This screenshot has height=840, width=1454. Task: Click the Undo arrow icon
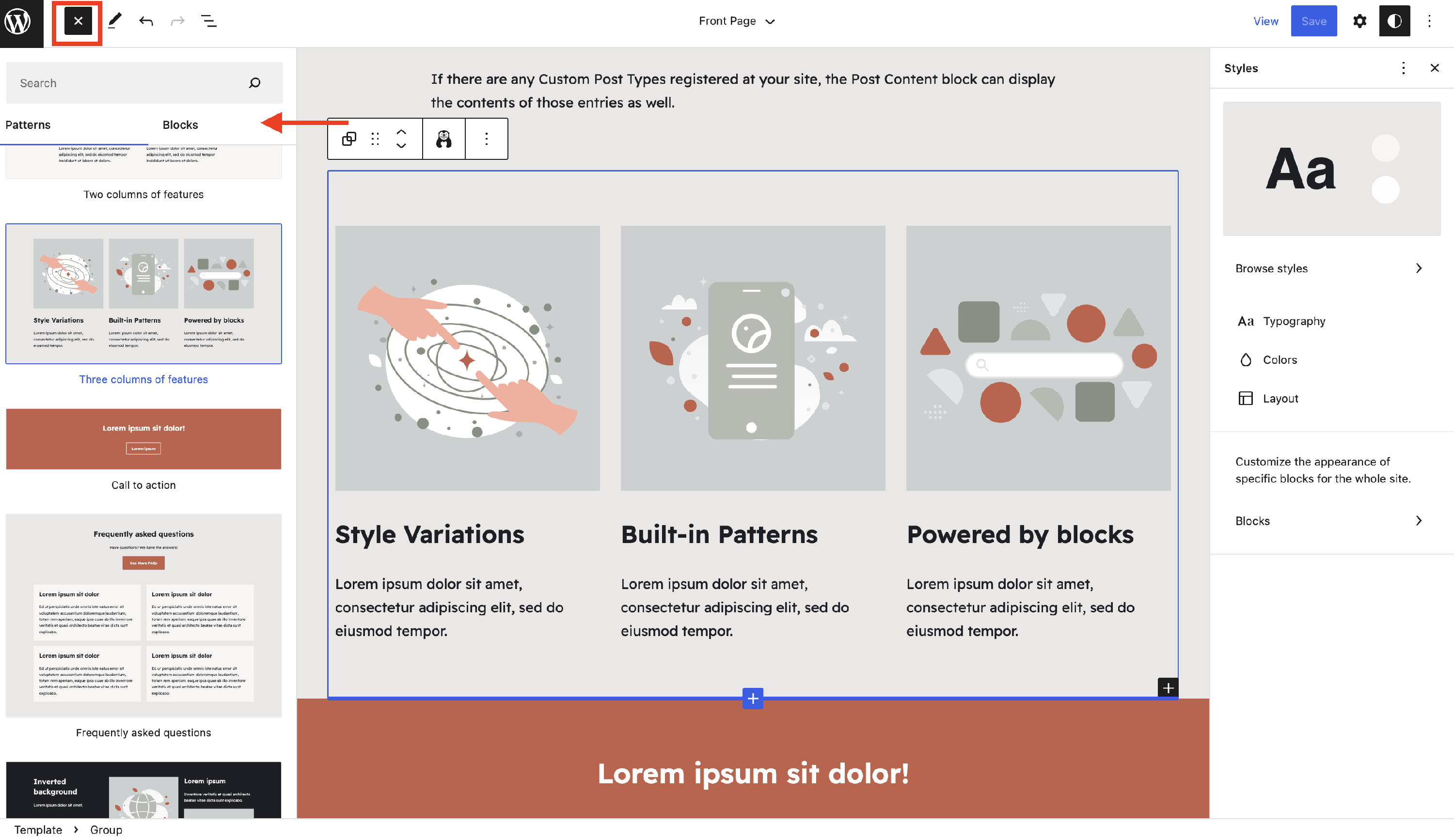pos(146,21)
